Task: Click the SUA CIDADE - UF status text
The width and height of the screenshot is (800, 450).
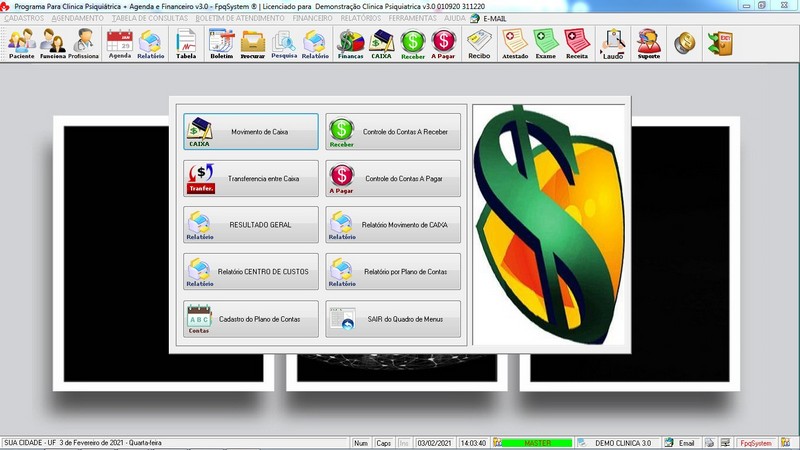Action: coord(83,443)
